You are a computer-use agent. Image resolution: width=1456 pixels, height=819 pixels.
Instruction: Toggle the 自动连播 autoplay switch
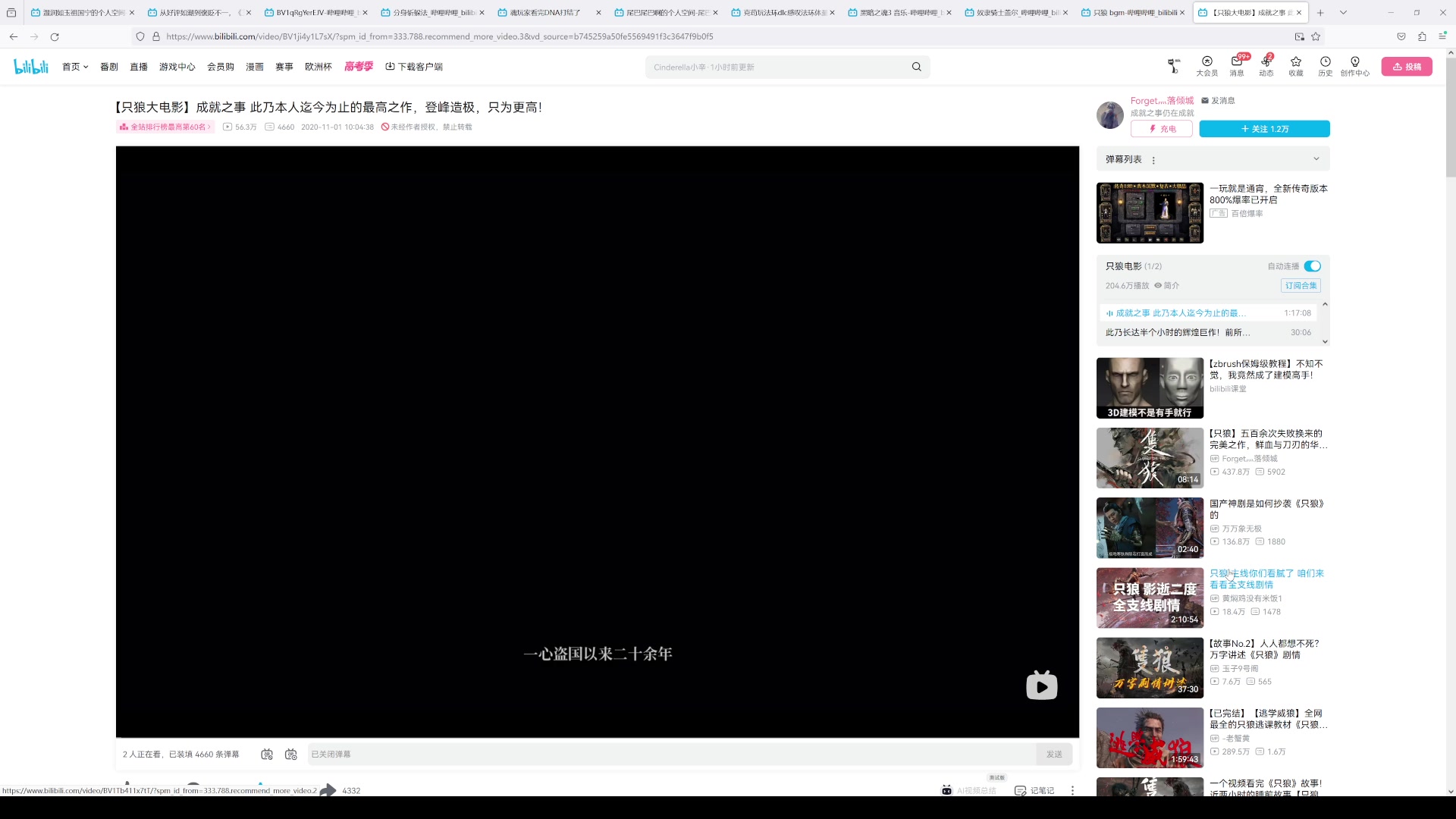click(x=1313, y=266)
